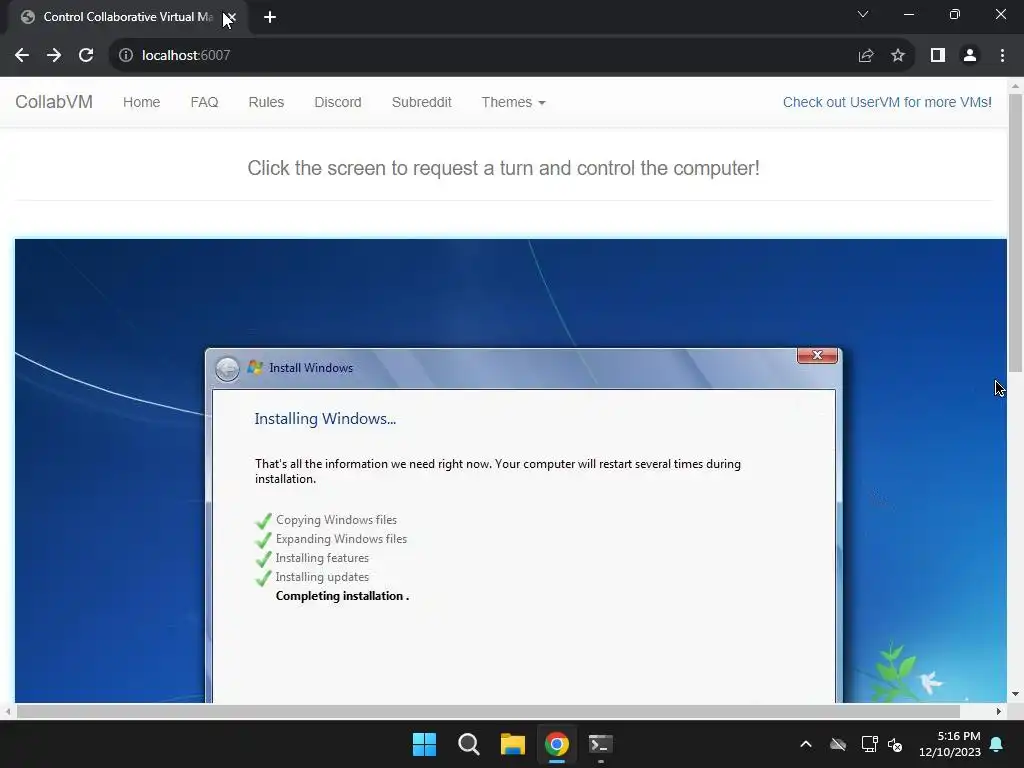The height and width of the screenshot is (768, 1024).
Task: Click the scroll up arrow on vertical scrollbar
Action: tap(1016, 86)
